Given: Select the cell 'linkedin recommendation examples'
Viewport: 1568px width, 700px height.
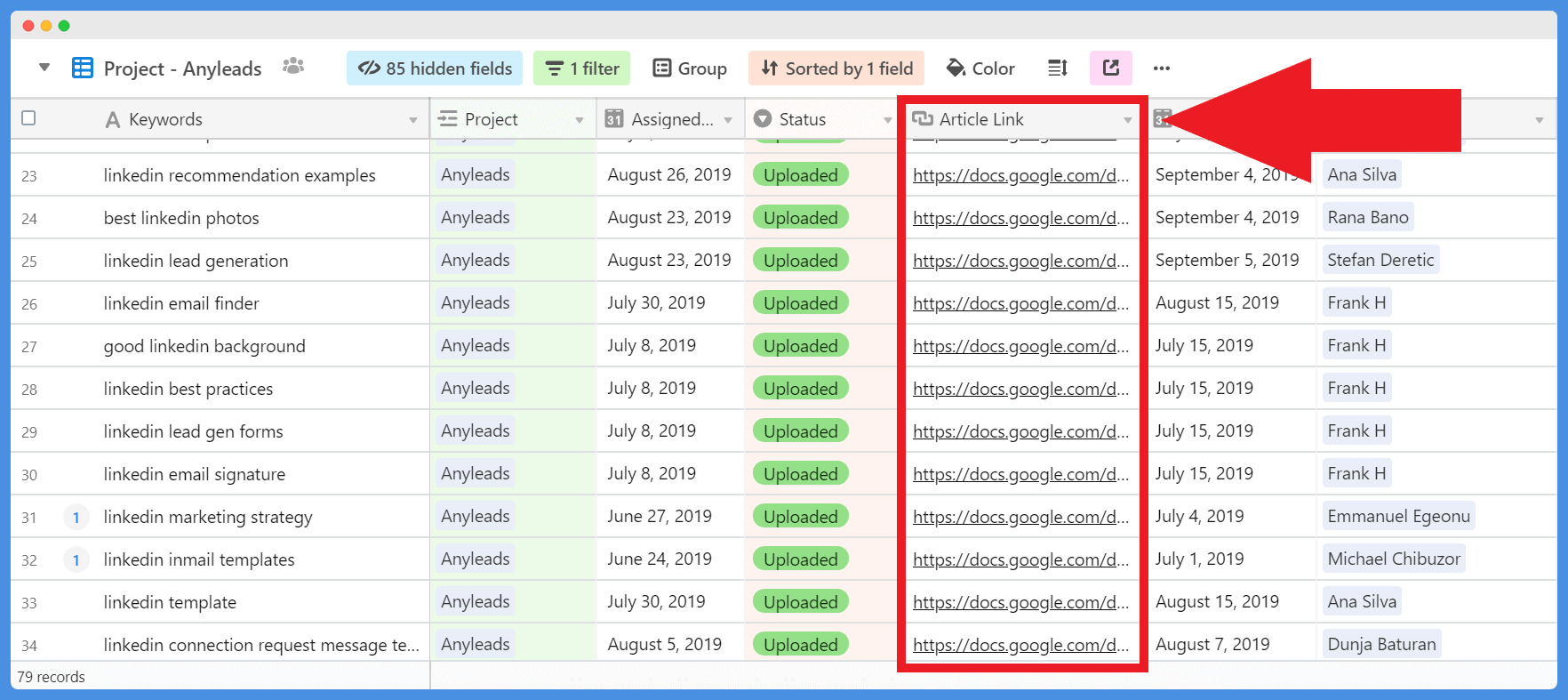Looking at the screenshot, I should 239,175.
